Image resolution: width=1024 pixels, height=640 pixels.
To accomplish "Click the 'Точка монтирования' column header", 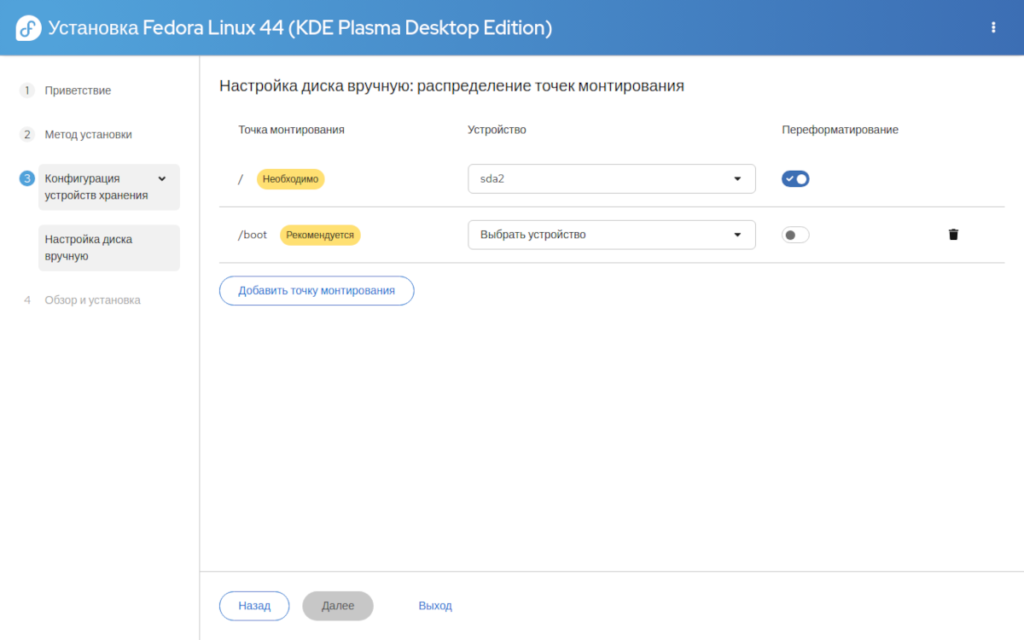I will (291, 130).
